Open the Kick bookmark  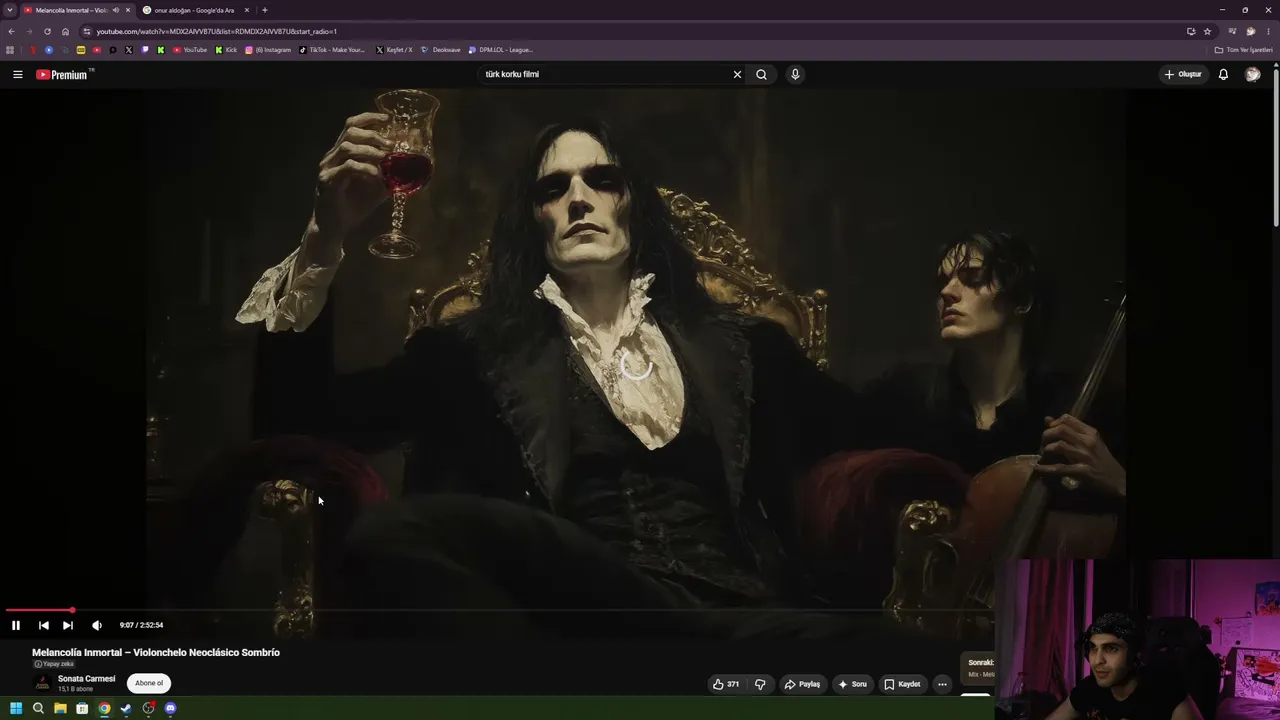[x=226, y=50]
